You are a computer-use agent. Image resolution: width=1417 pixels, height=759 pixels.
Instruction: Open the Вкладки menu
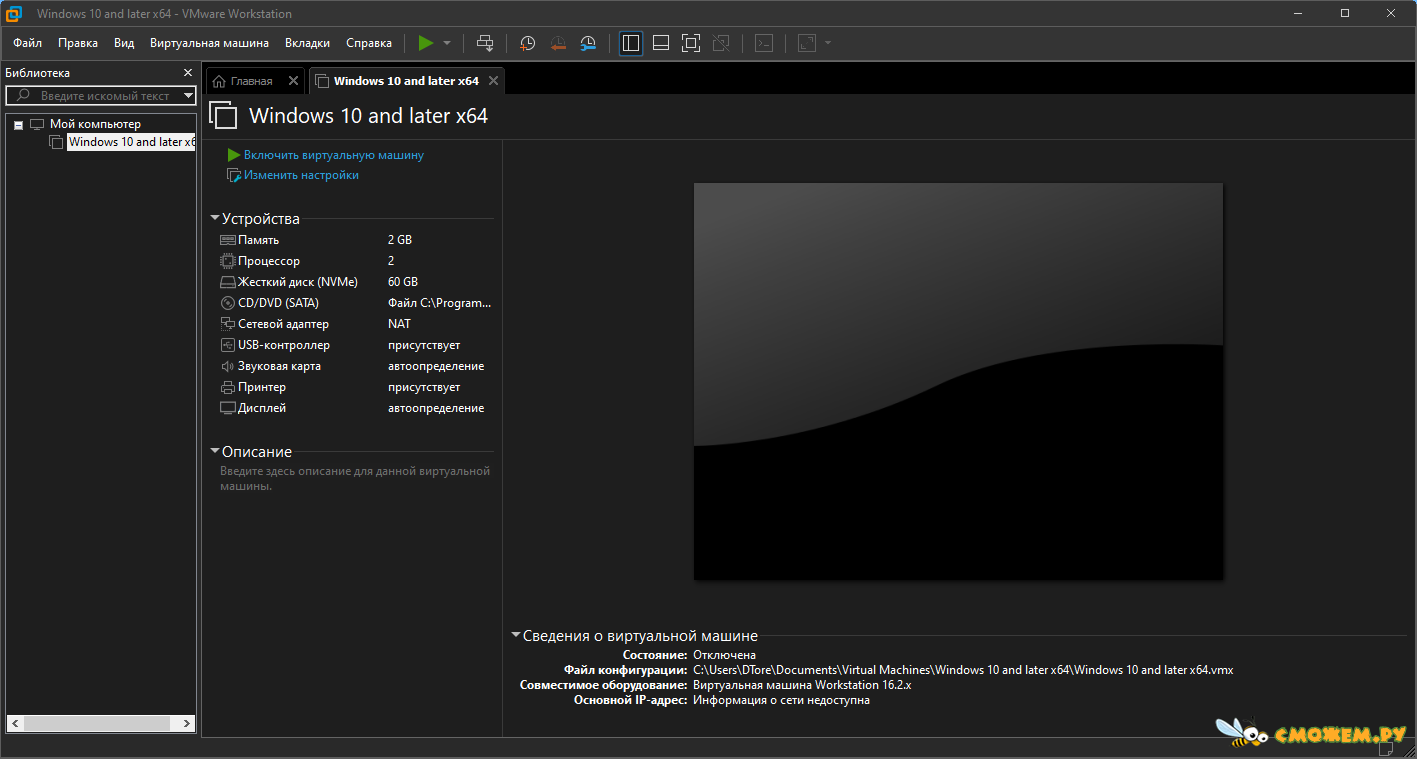pyautogui.click(x=307, y=43)
